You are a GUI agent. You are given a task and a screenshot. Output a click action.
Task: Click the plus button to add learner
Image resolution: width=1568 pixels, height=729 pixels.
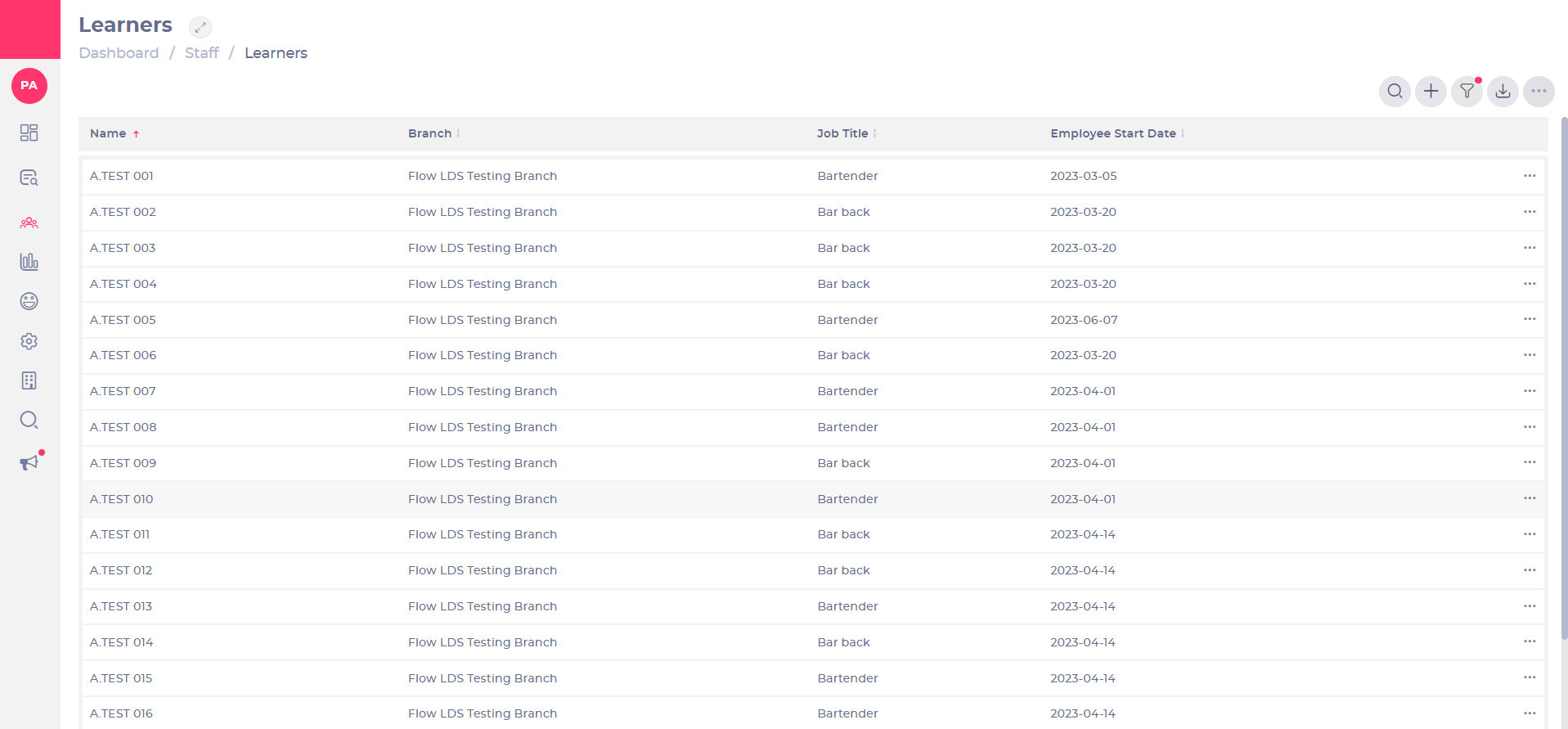point(1431,91)
